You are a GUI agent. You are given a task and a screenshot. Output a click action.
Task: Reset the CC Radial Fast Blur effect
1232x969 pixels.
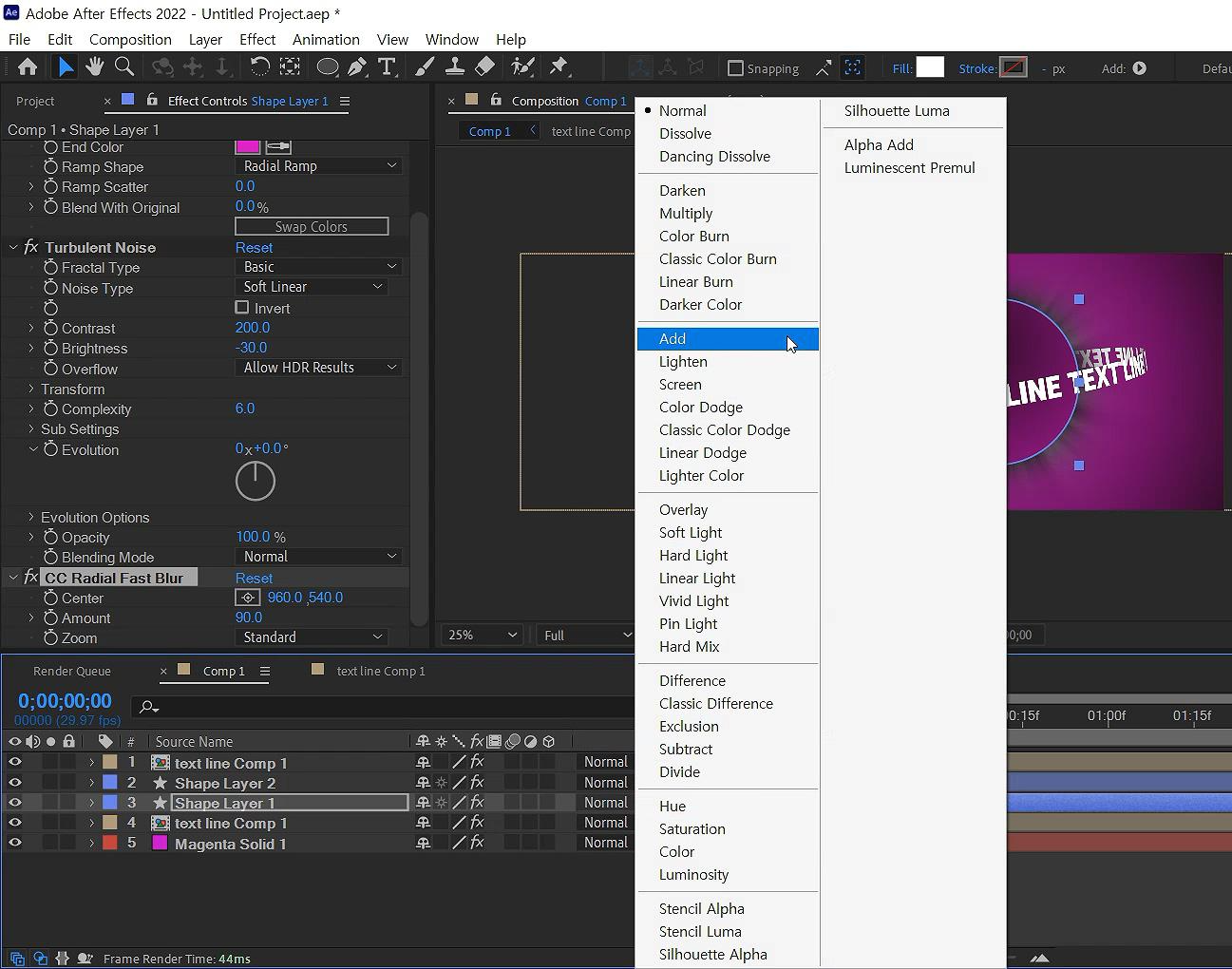[x=254, y=578]
